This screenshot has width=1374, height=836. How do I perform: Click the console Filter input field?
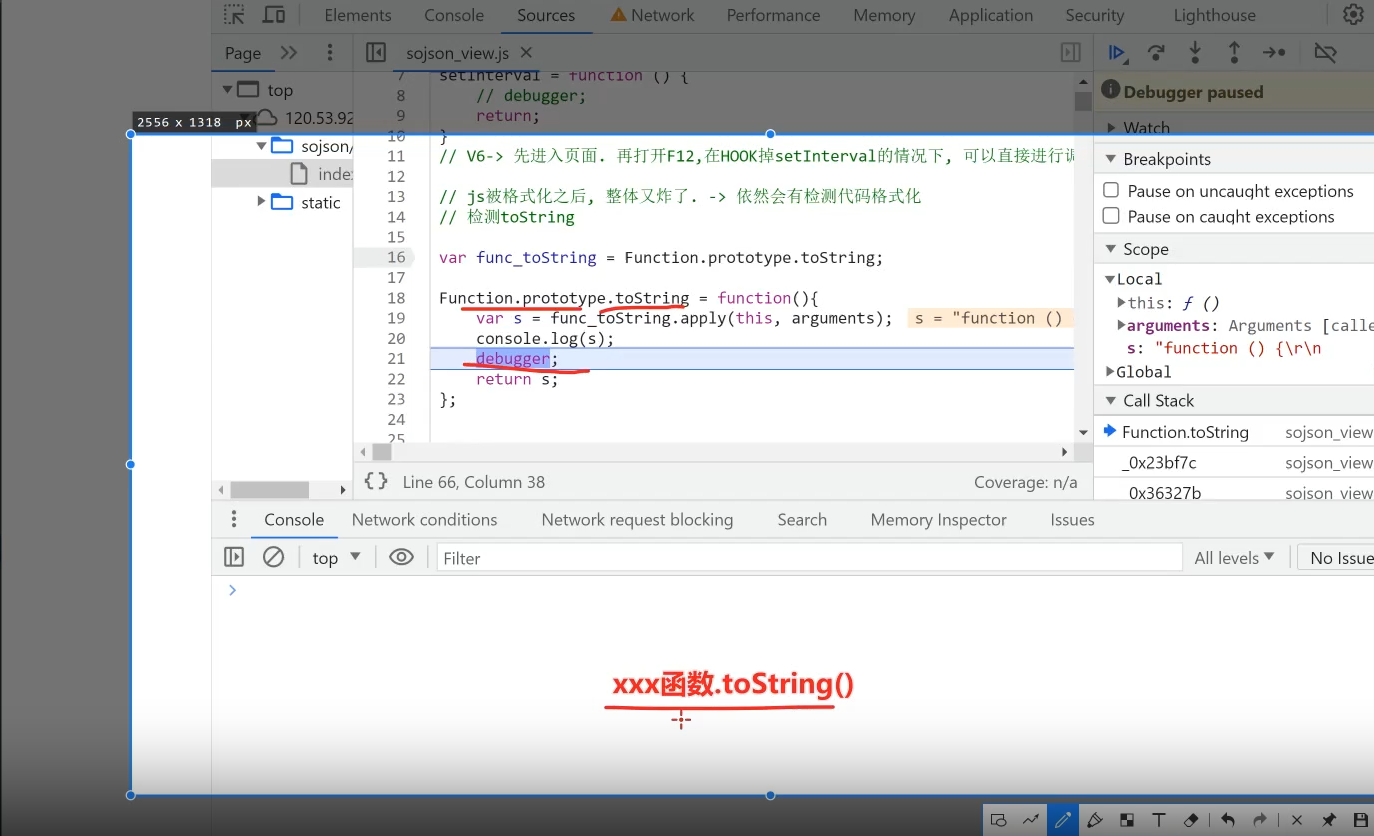[809, 557]
